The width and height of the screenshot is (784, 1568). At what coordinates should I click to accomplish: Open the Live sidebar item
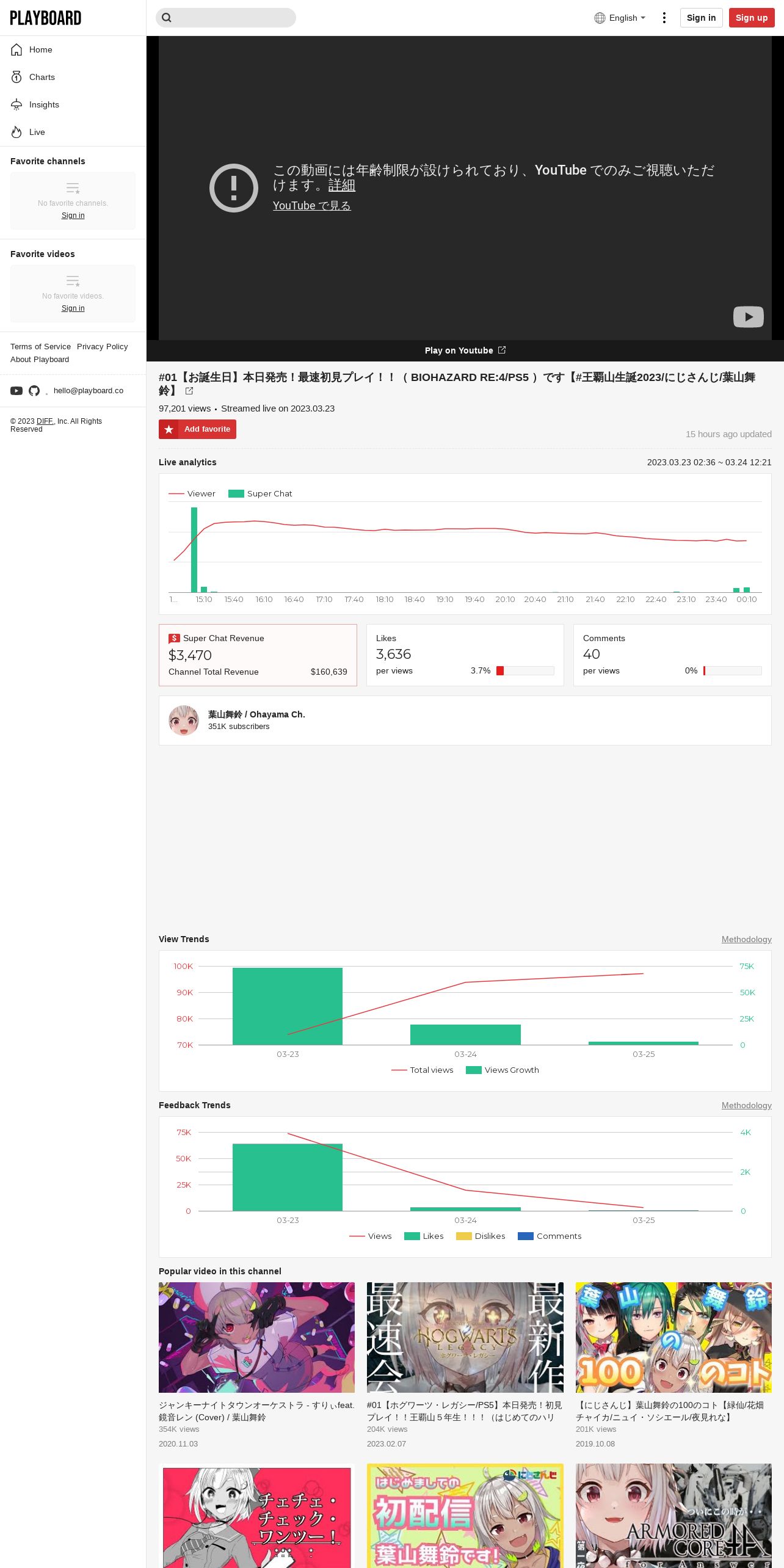73,132
